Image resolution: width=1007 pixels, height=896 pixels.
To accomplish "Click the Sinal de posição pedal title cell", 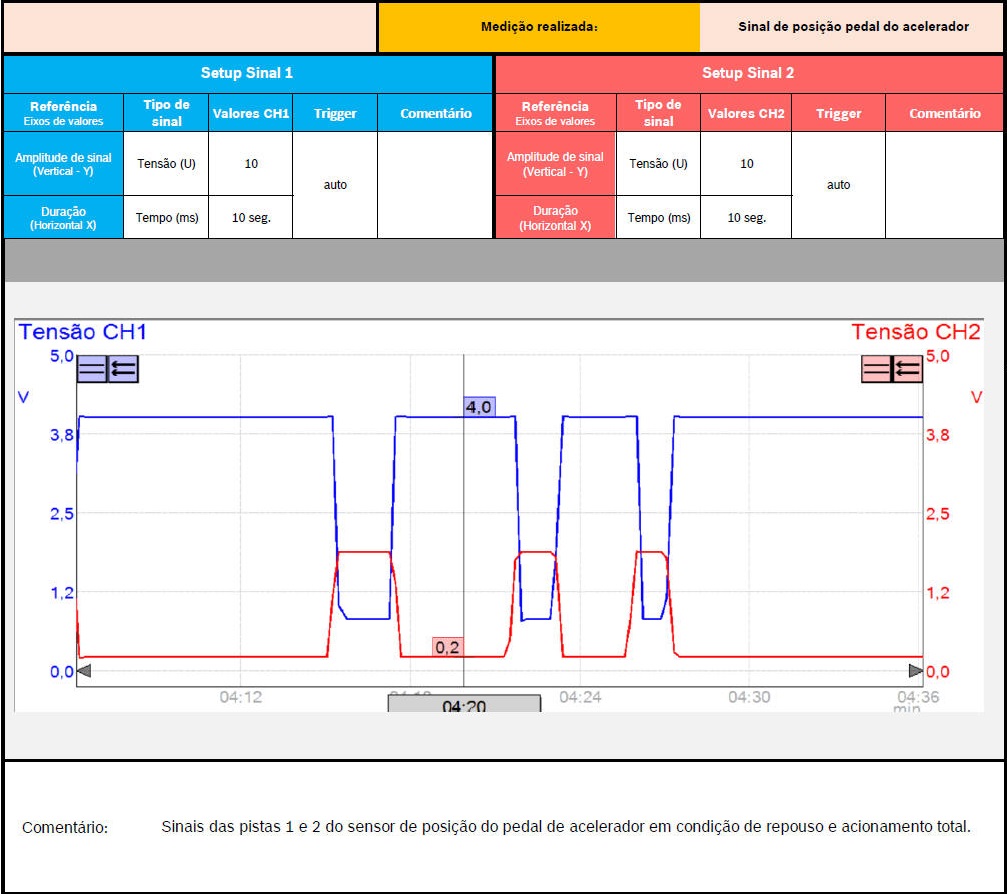I will pyautogui.click(x=852, y=27).
